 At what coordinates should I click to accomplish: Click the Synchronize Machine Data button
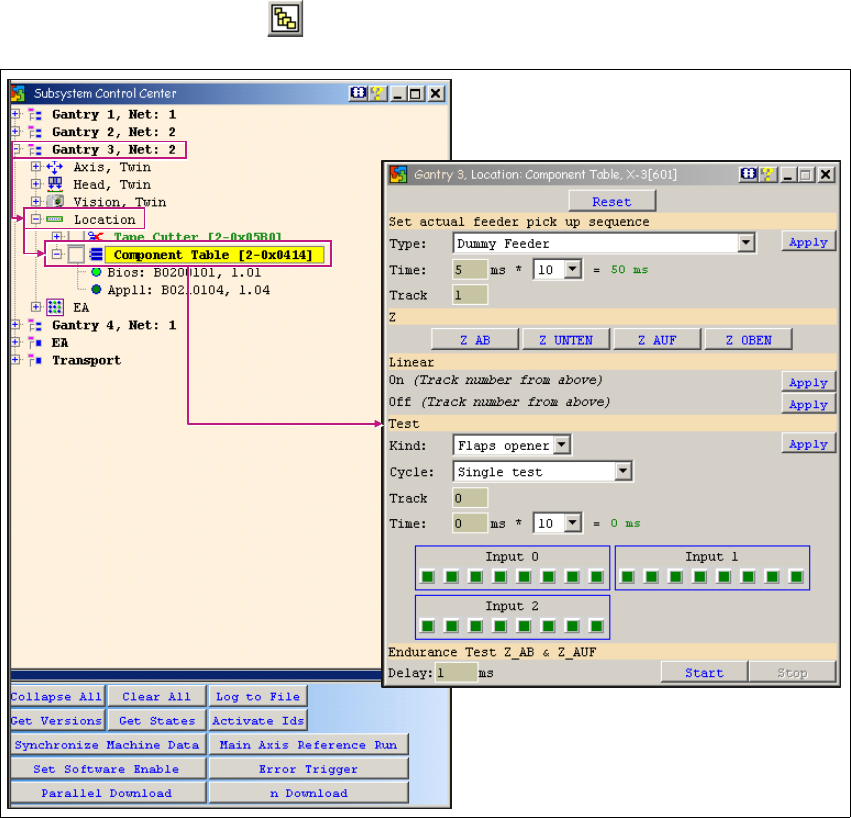[x=108, y=745]
